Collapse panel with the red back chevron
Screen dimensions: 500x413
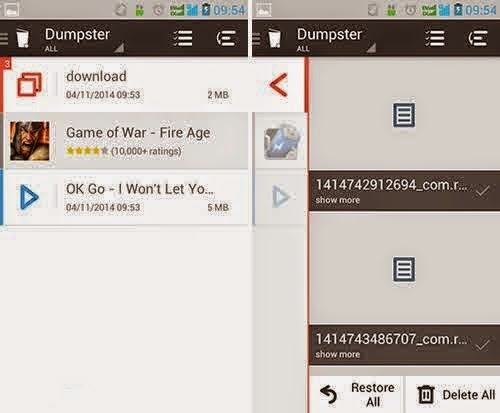click(x=279, y=85)
